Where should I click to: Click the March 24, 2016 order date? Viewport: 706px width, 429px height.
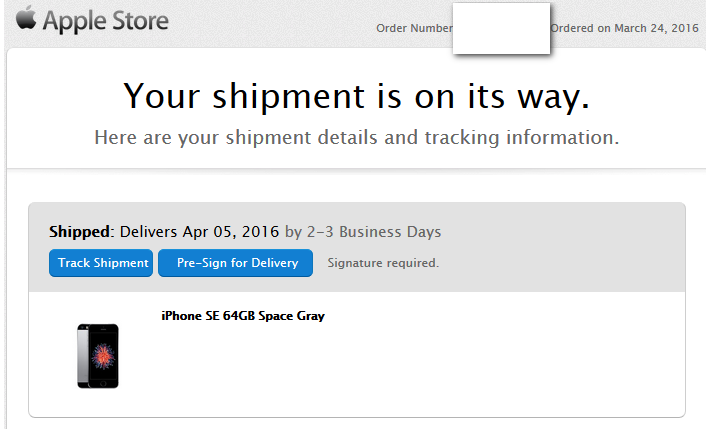pos(656,28)
